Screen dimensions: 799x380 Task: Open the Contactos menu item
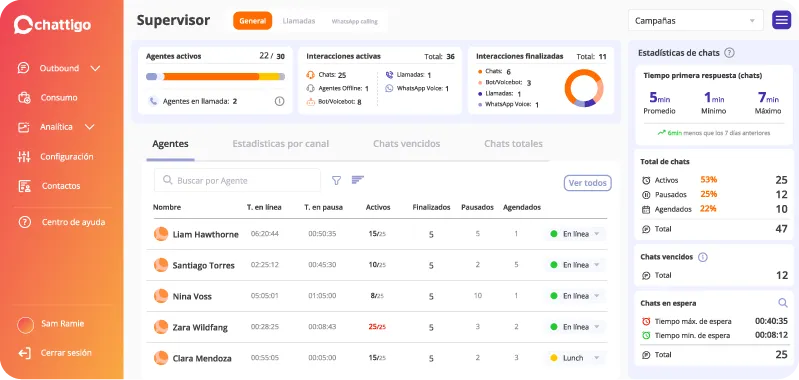61,186
